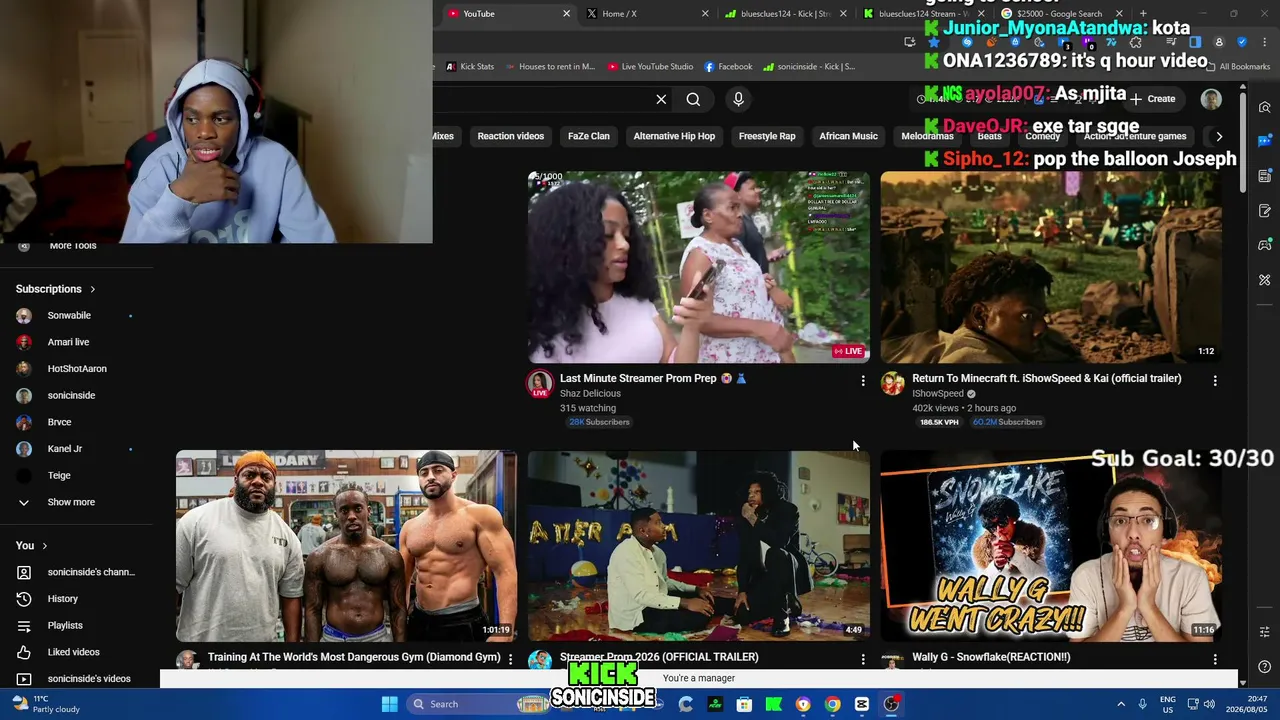Open the Live YouTube Studio bookmark
Image resolution: width=1280 pixels, height=720 pixels.
click(650, 67)
